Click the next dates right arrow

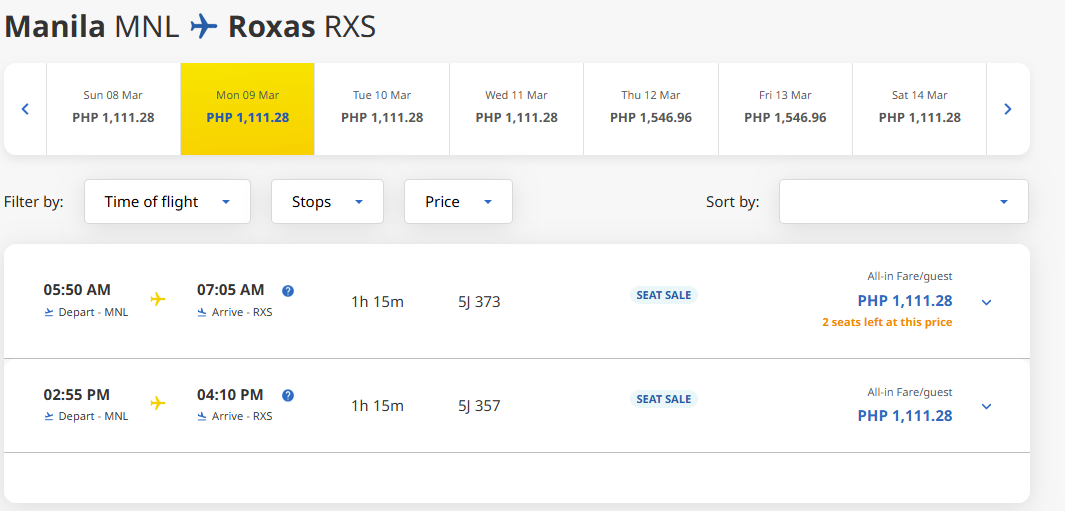(1007, 109)
